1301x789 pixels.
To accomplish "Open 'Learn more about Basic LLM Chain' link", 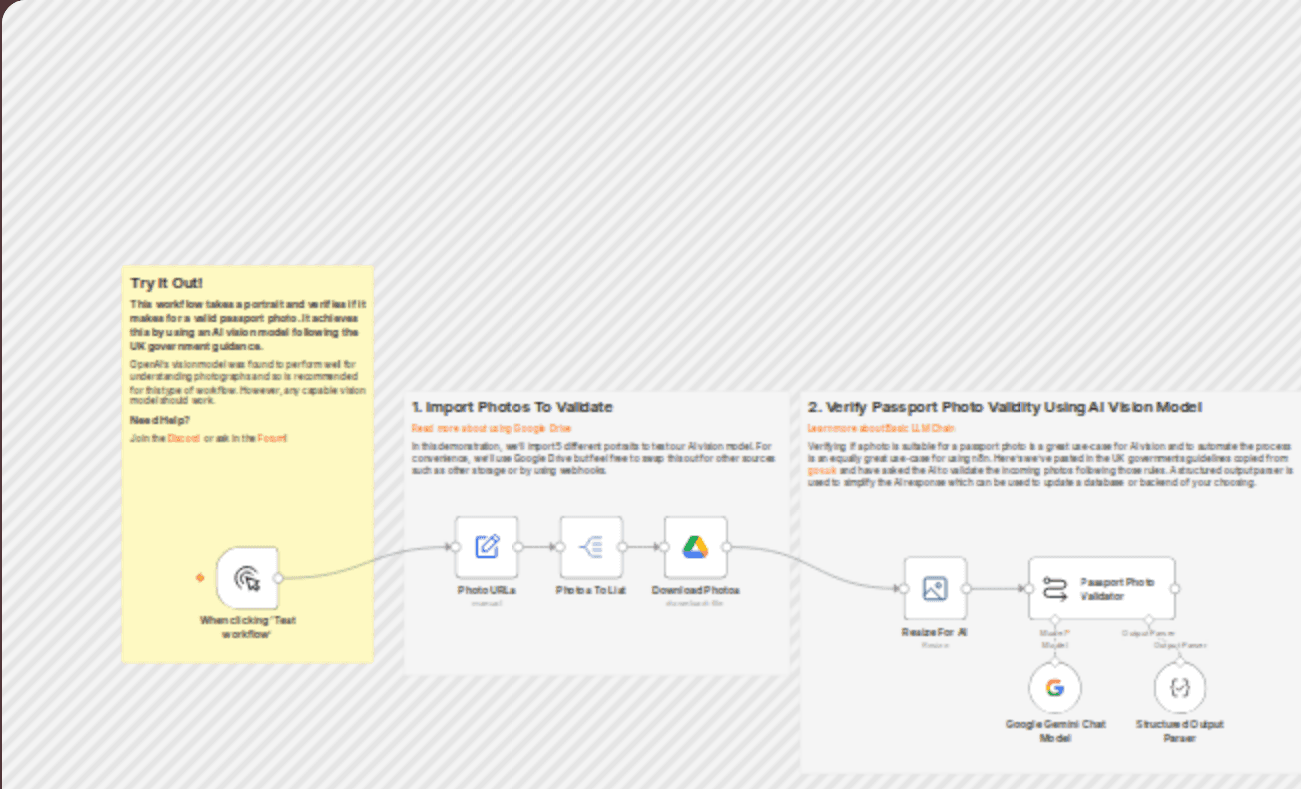I will [881, 428].
